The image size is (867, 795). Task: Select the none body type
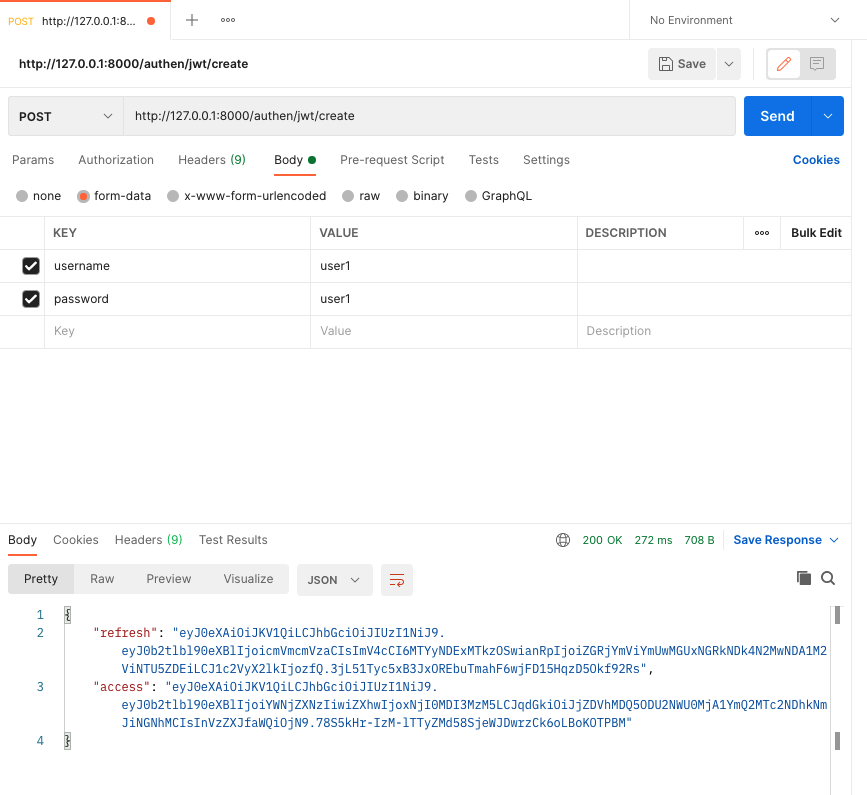coord(22,196)
